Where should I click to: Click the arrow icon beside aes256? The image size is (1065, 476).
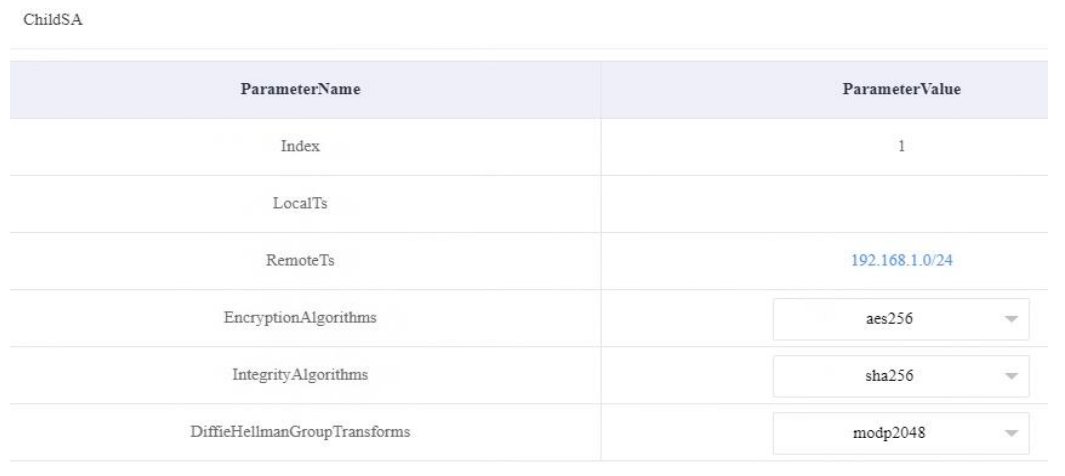tap(1010, 318)
